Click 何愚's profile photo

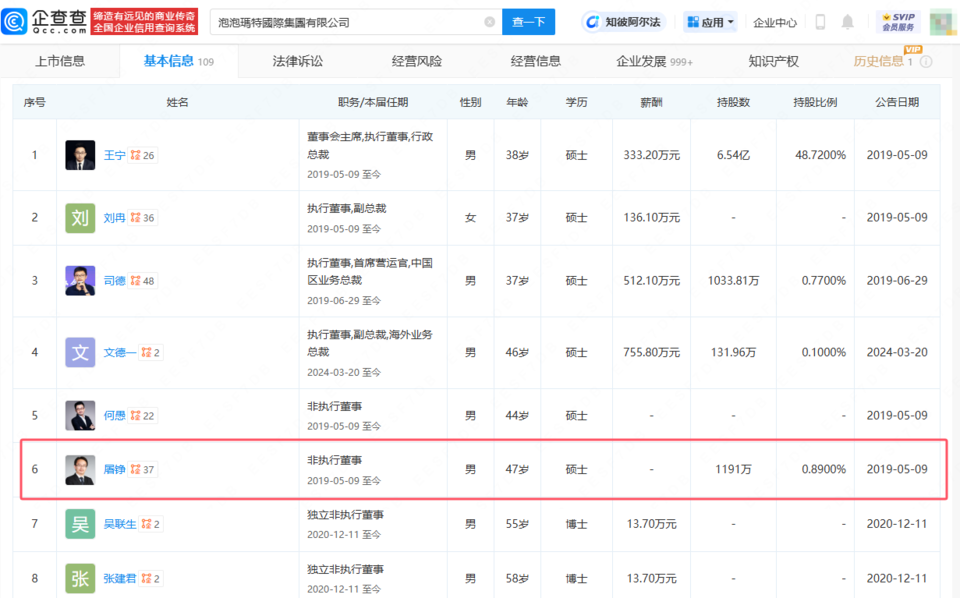80,415
